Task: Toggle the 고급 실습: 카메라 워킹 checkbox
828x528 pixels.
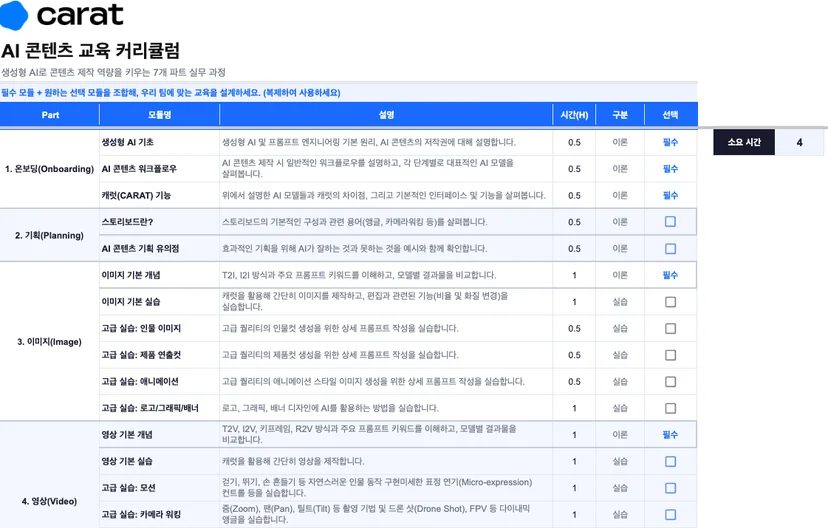Action: tap(670, 514)
